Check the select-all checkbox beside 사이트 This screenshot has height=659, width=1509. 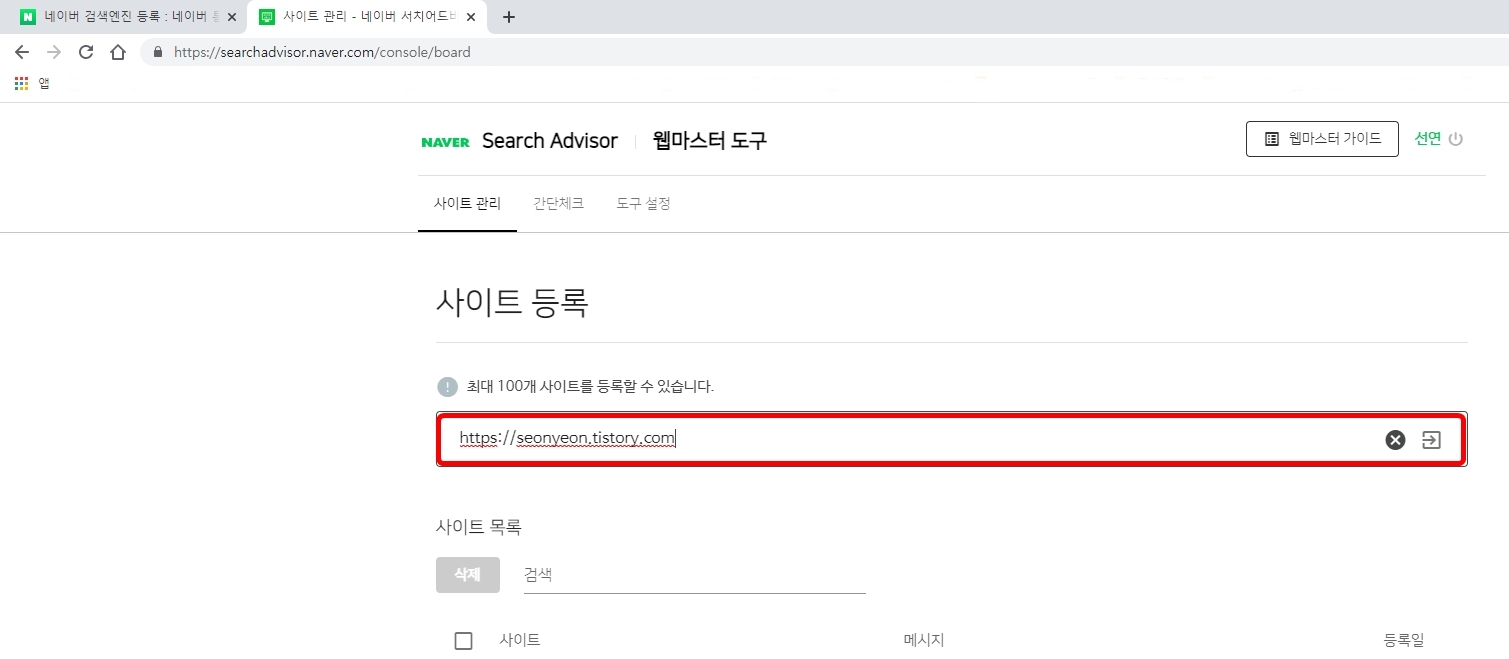coord(463,641)
